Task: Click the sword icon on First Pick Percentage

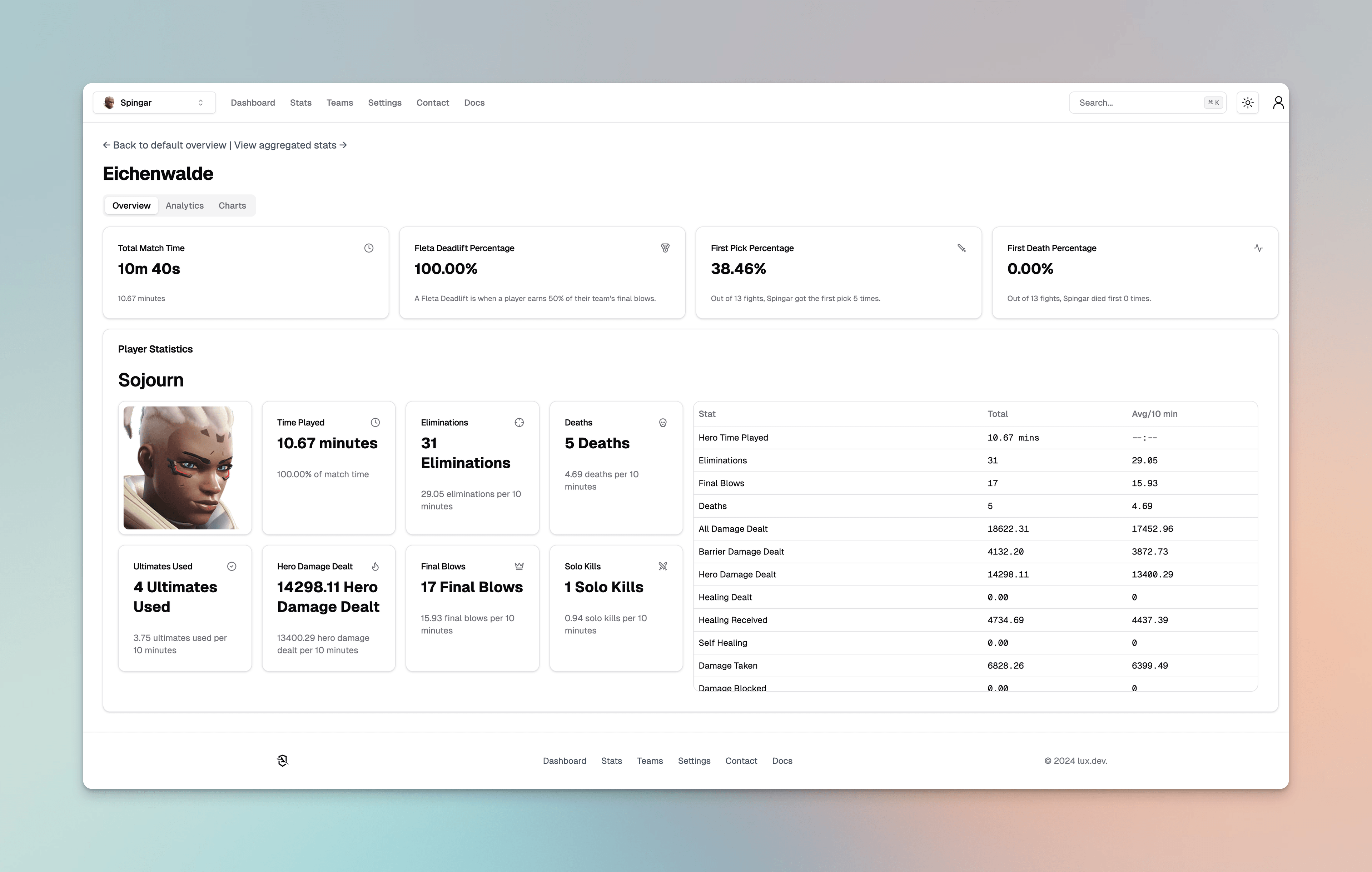Action: tap(961, 248)
